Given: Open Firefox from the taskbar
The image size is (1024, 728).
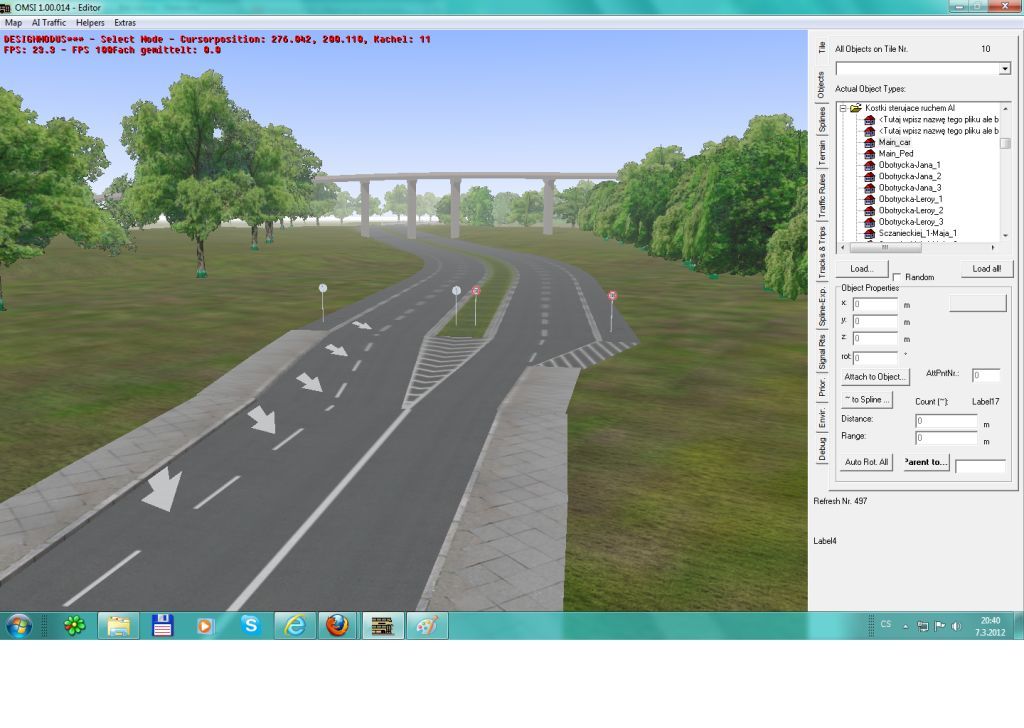Looking at the screenshot, I should click(x=338, y=626).
